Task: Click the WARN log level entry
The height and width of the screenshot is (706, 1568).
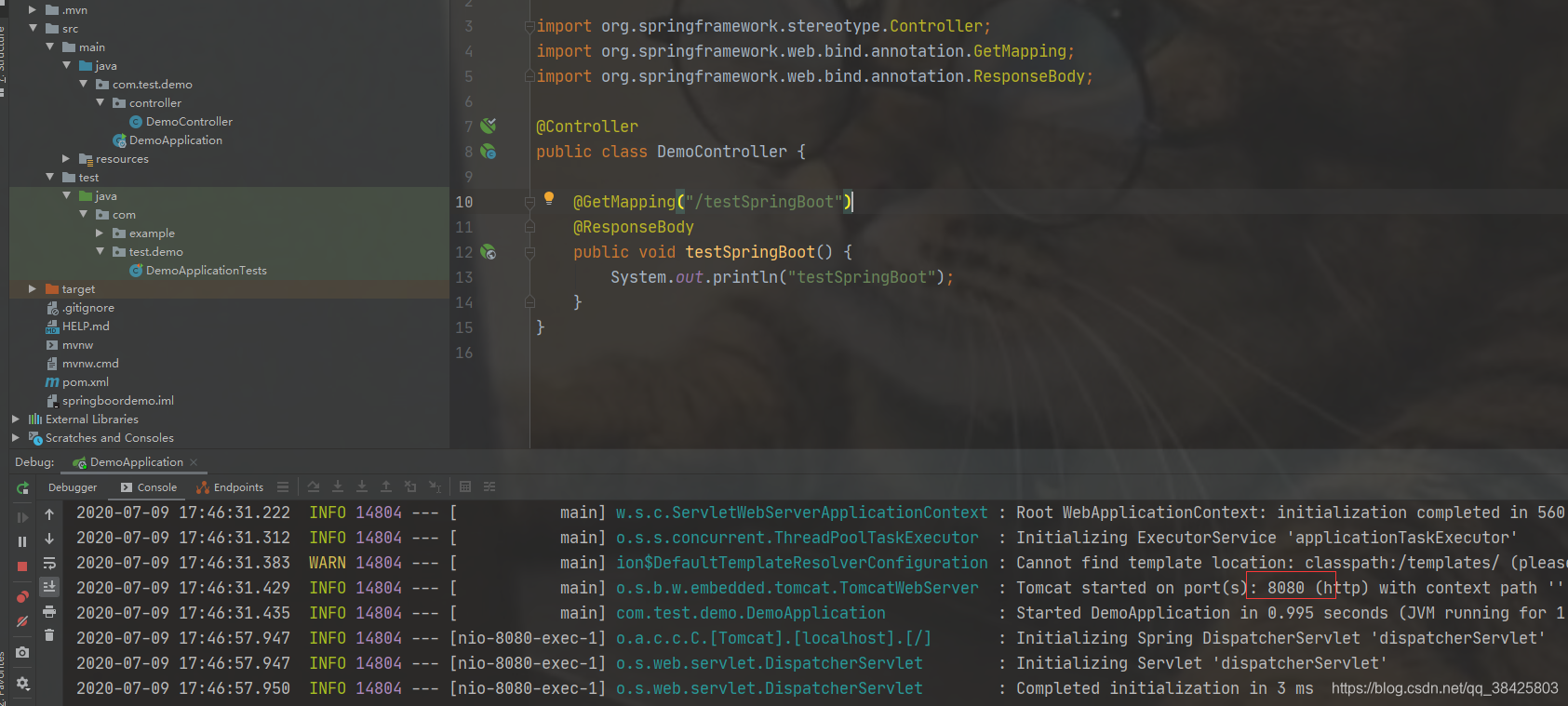Action: (x=328, y=563)
